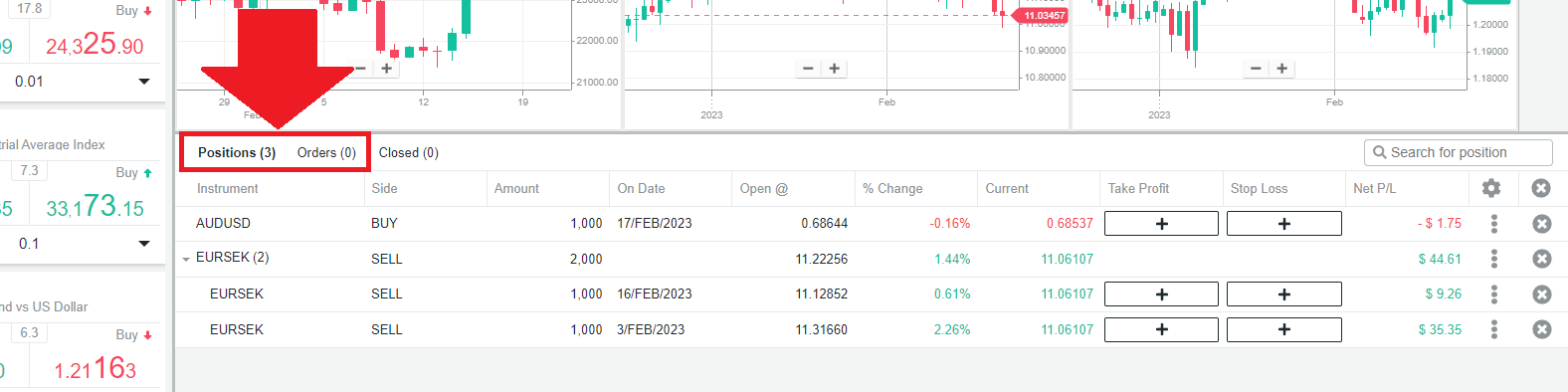Sort by Open @ column header
This screenshot has width=1568, height=392.
pos(763,188)
